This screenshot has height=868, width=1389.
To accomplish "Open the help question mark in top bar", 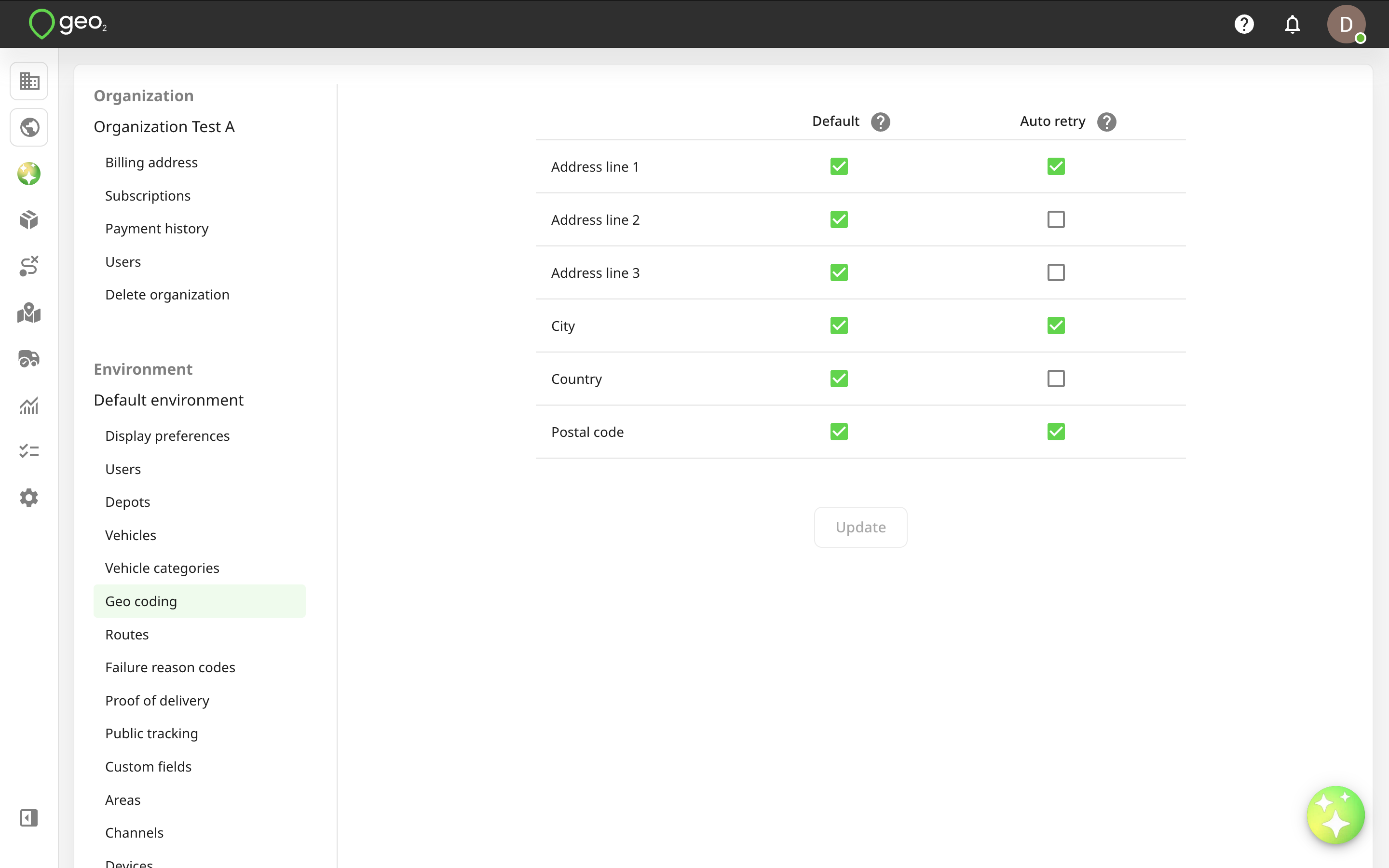I will 1244,24.
